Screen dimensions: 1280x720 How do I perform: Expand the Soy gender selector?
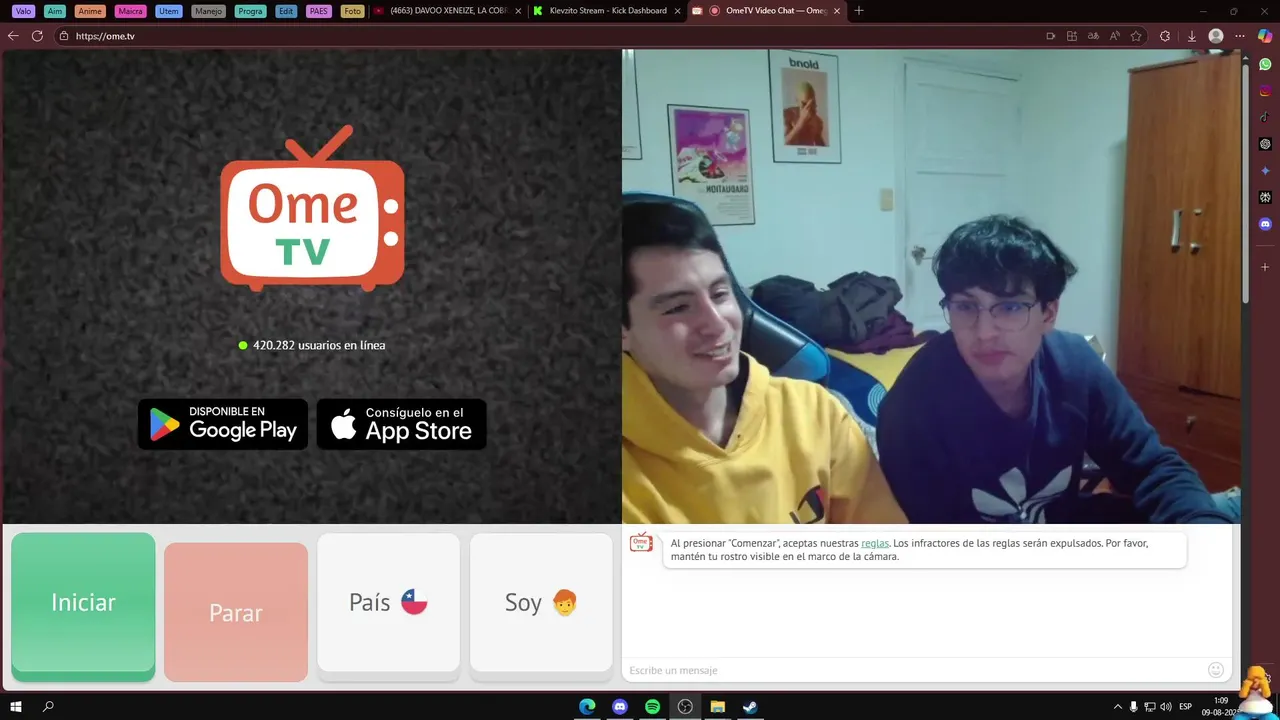[x=541, y=602]
